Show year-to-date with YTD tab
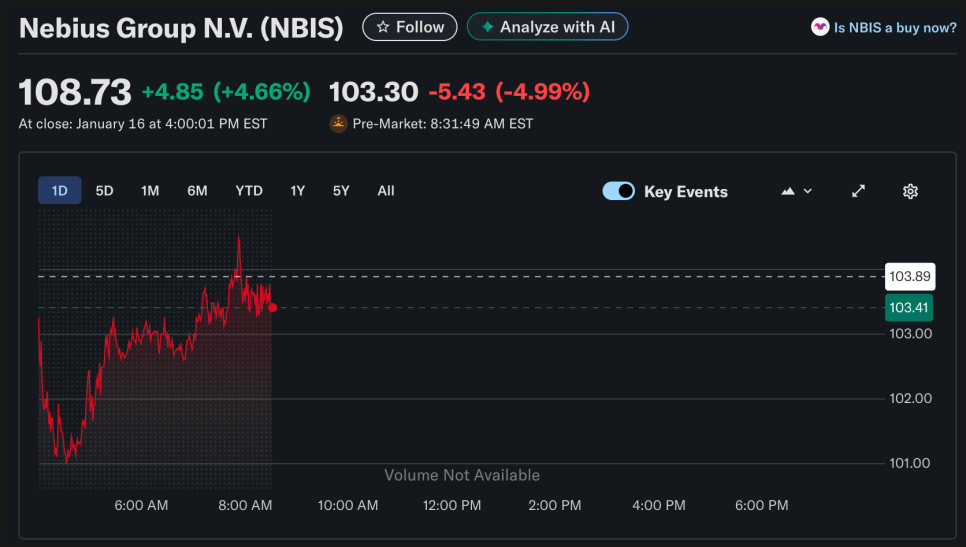The width and height of the screenshot is (966, 547). click(249, 190)
